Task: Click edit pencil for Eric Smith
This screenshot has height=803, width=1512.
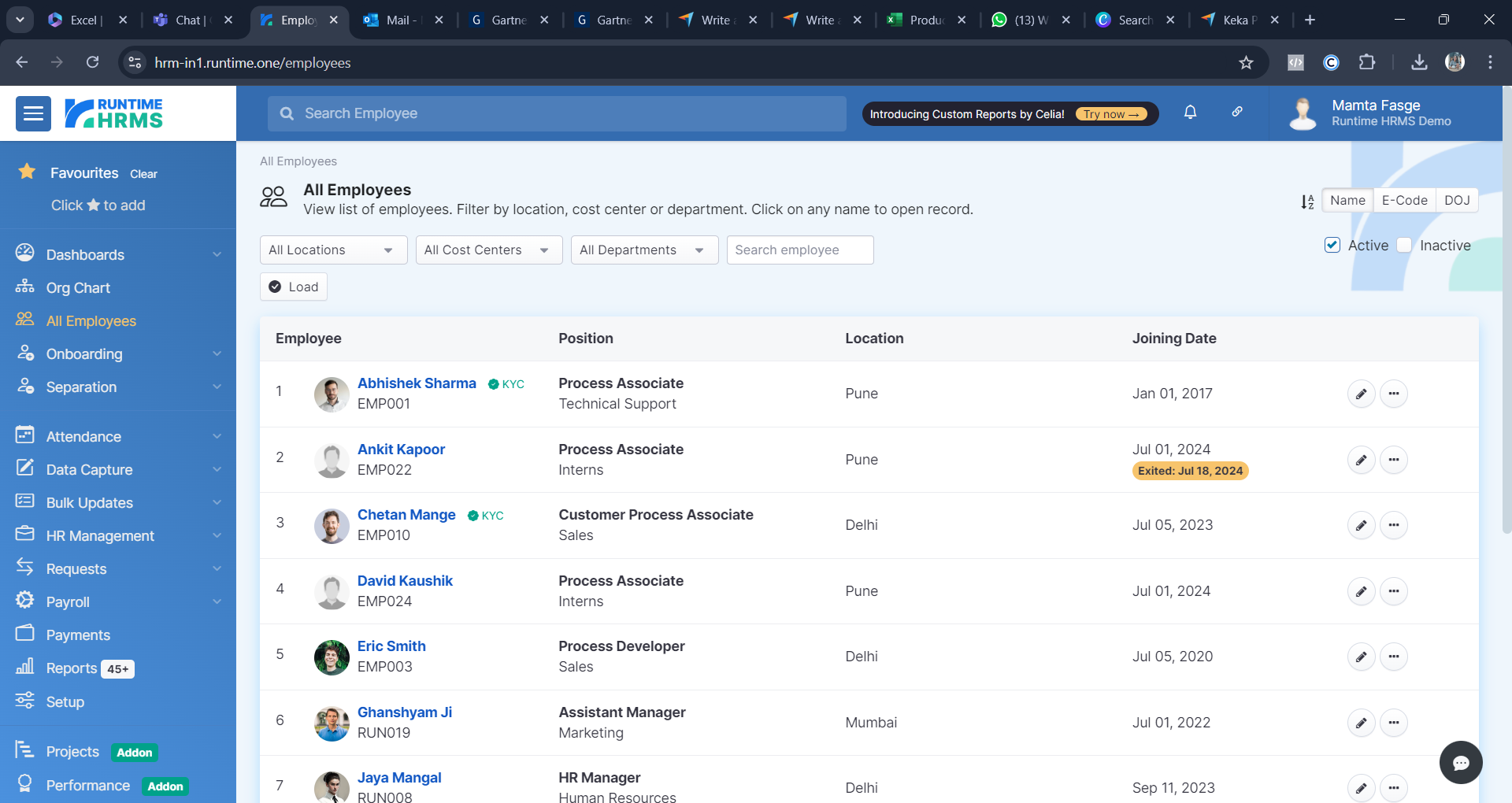Action: click(x=1361, y=657)
